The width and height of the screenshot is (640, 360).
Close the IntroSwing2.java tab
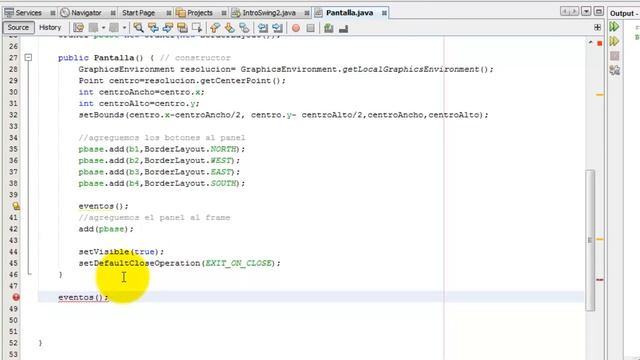coord(307,13)
